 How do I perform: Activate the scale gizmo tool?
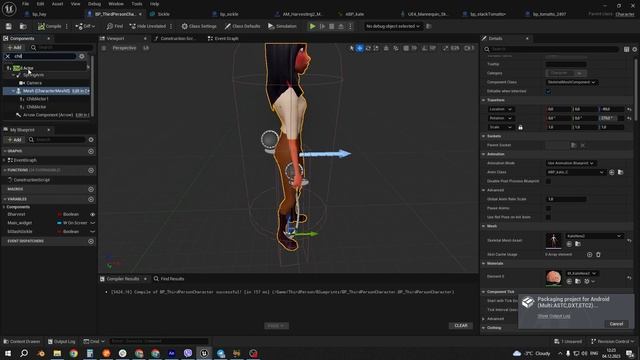[376, 48]
